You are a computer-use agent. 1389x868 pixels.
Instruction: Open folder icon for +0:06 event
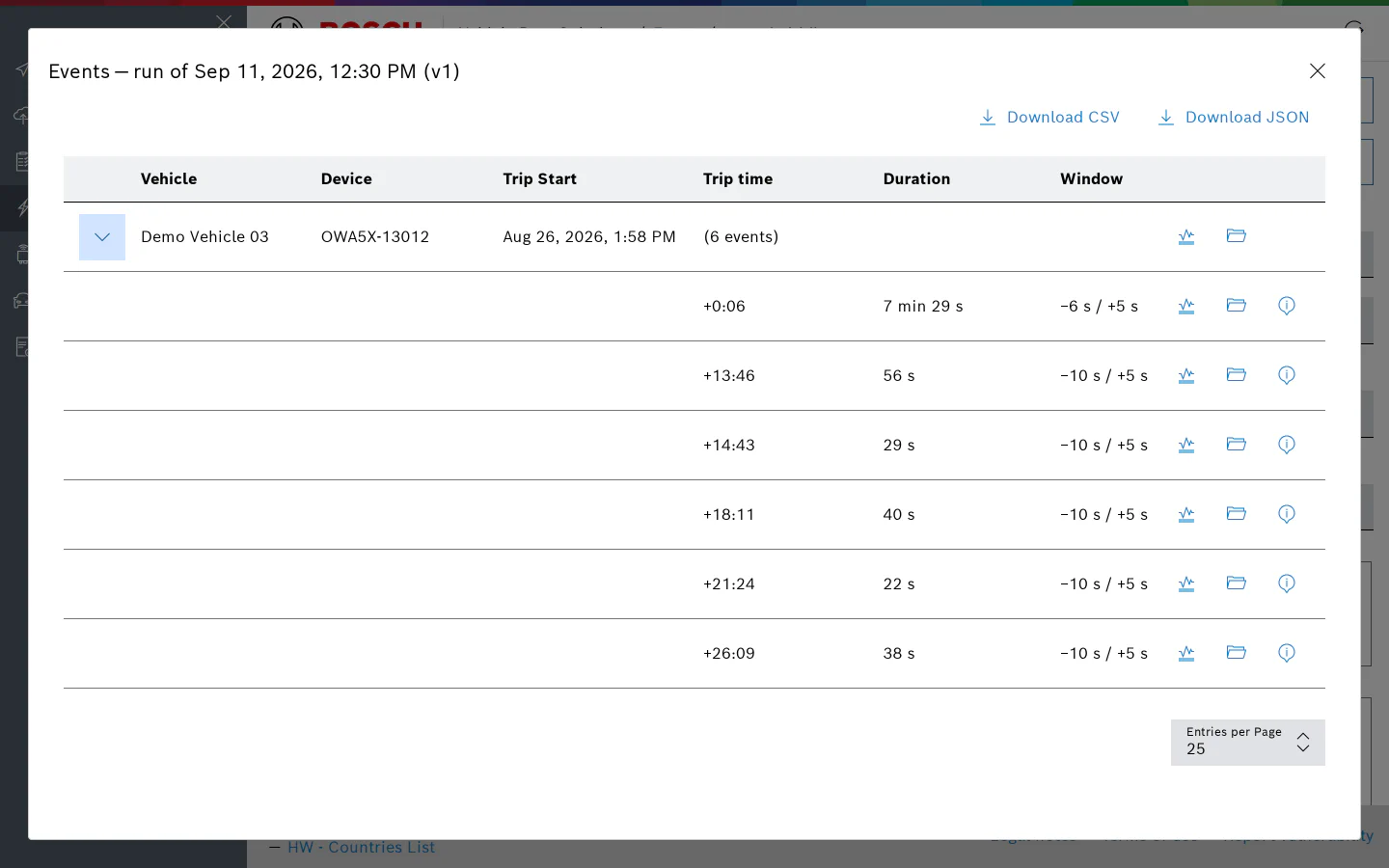(x=1237, y=306)
